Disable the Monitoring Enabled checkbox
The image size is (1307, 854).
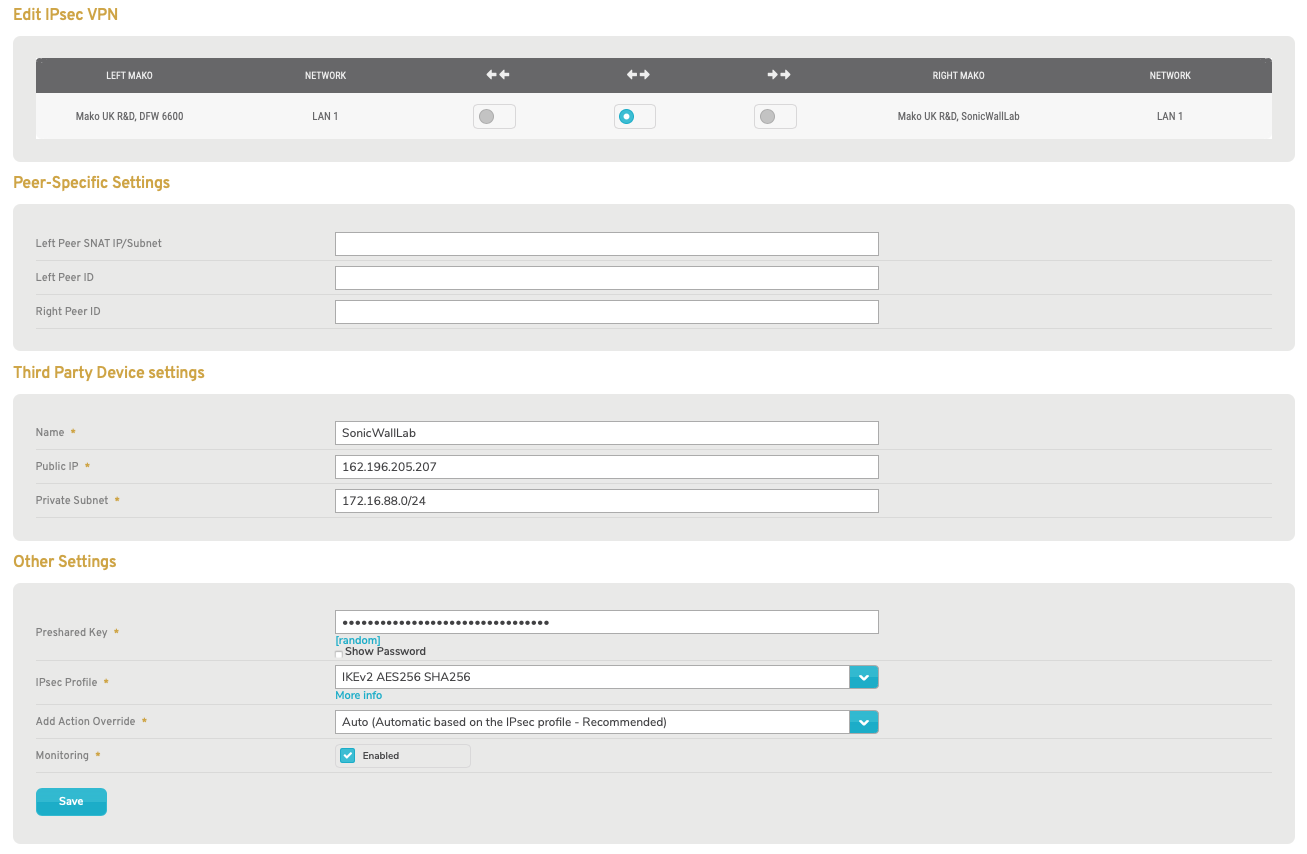[347, 755]
